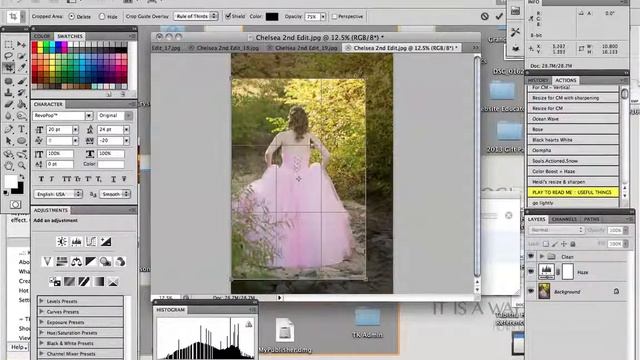This screenshot has height=360, width=640.
Task: Open the layer blend mode dropdown Normal
Action: coord(557,230)
